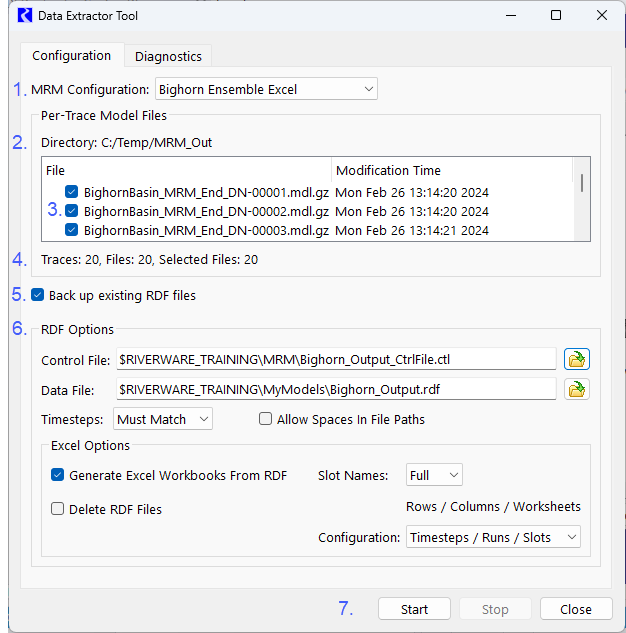
Task: Click the Start button
Action: point(414,609)
